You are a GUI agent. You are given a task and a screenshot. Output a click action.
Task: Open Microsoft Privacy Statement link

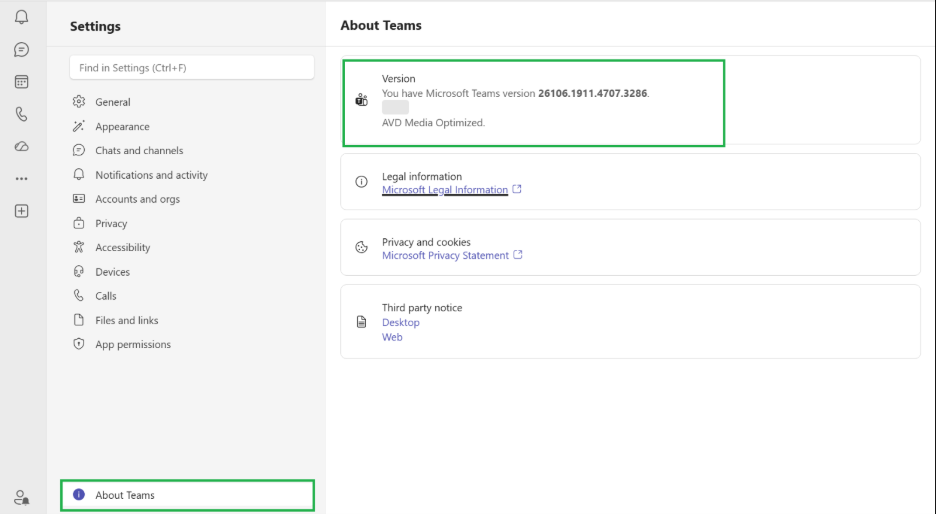pos(445,256)
